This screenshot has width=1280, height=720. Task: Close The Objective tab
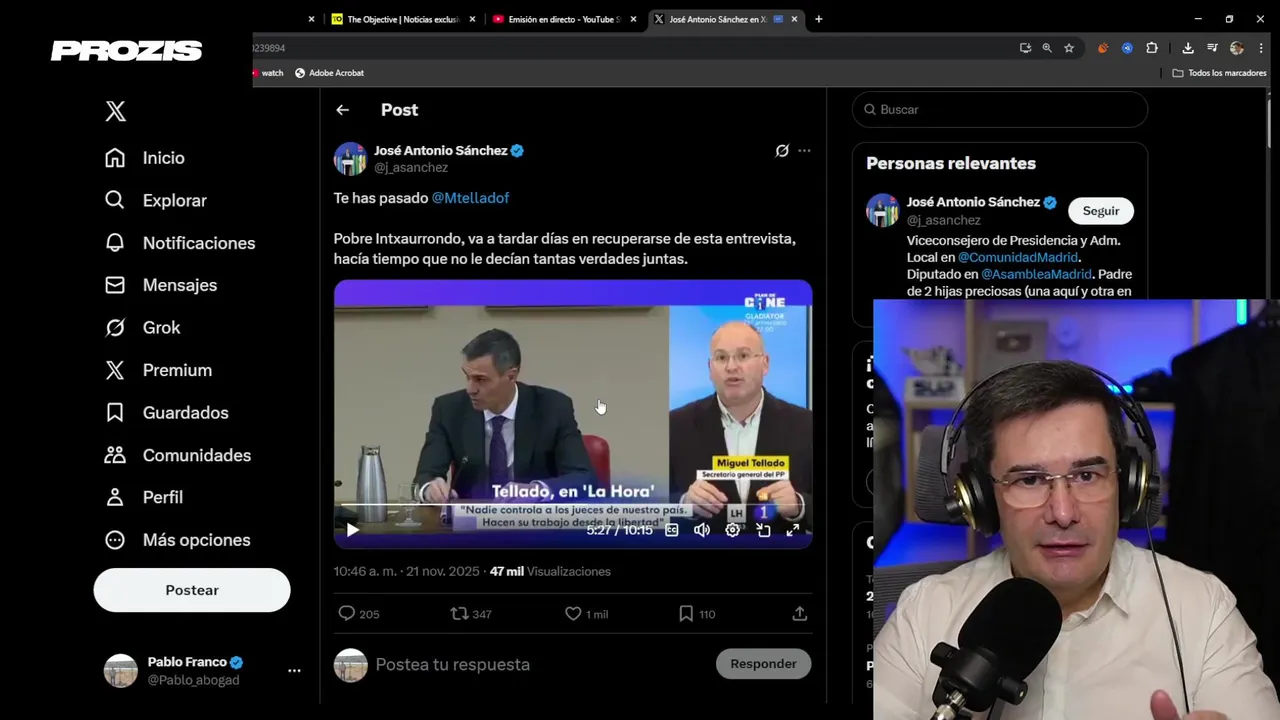tap(473, 19)
